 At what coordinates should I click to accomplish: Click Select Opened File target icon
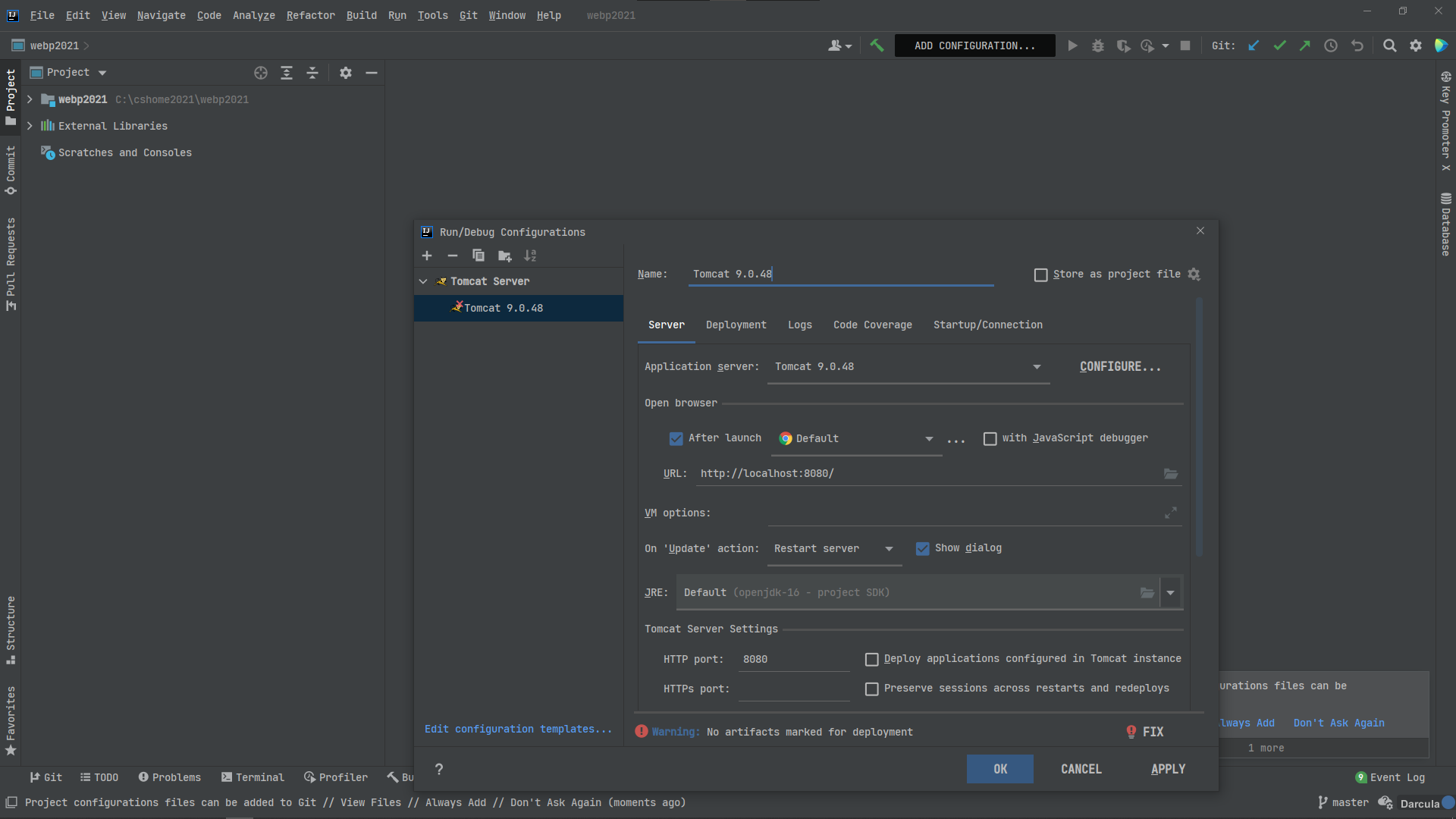pyautogui.click(x=261, y=73)
